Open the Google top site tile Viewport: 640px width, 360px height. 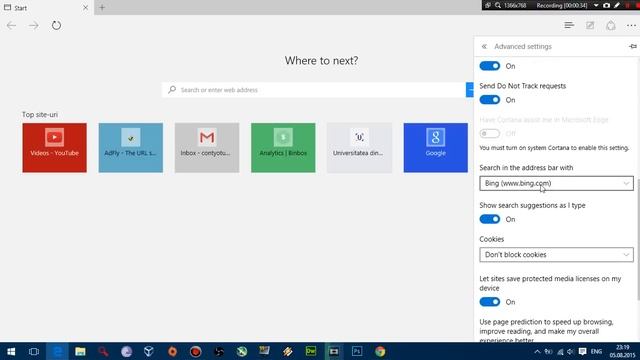pos(436,148)
